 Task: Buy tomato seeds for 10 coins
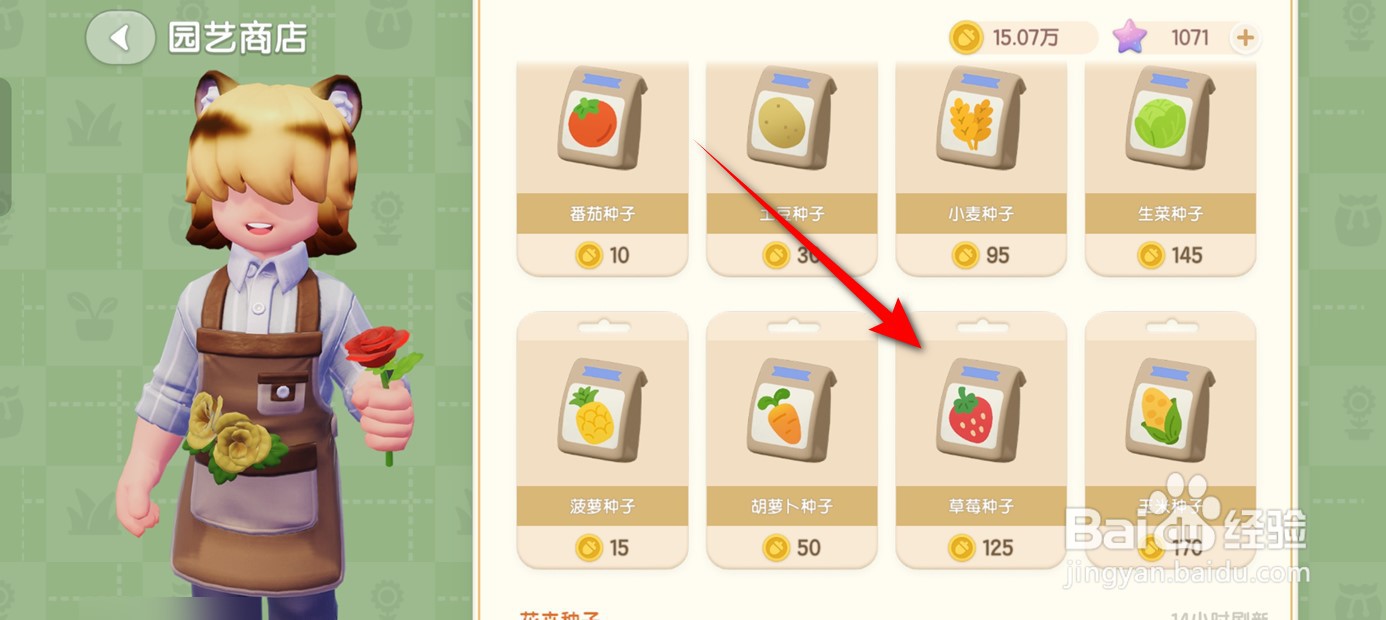tap(602, 255)
